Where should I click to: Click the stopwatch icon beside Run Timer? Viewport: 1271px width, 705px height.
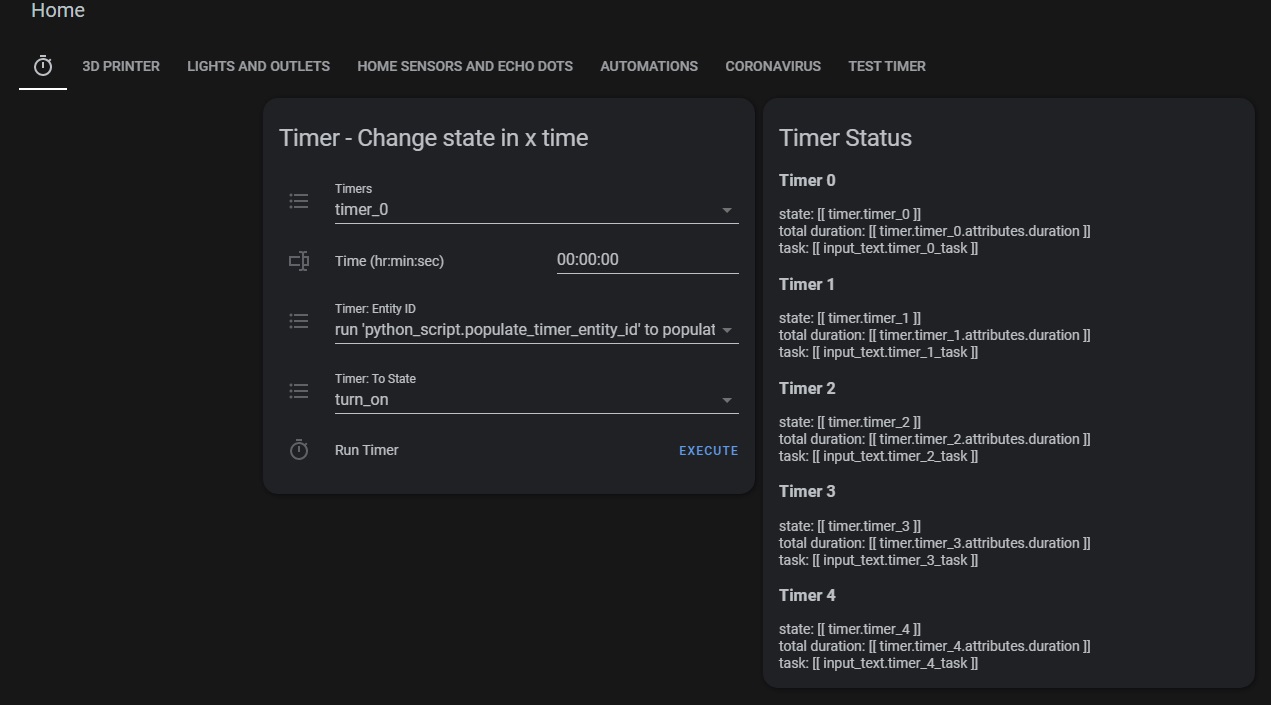pos(299,450)
